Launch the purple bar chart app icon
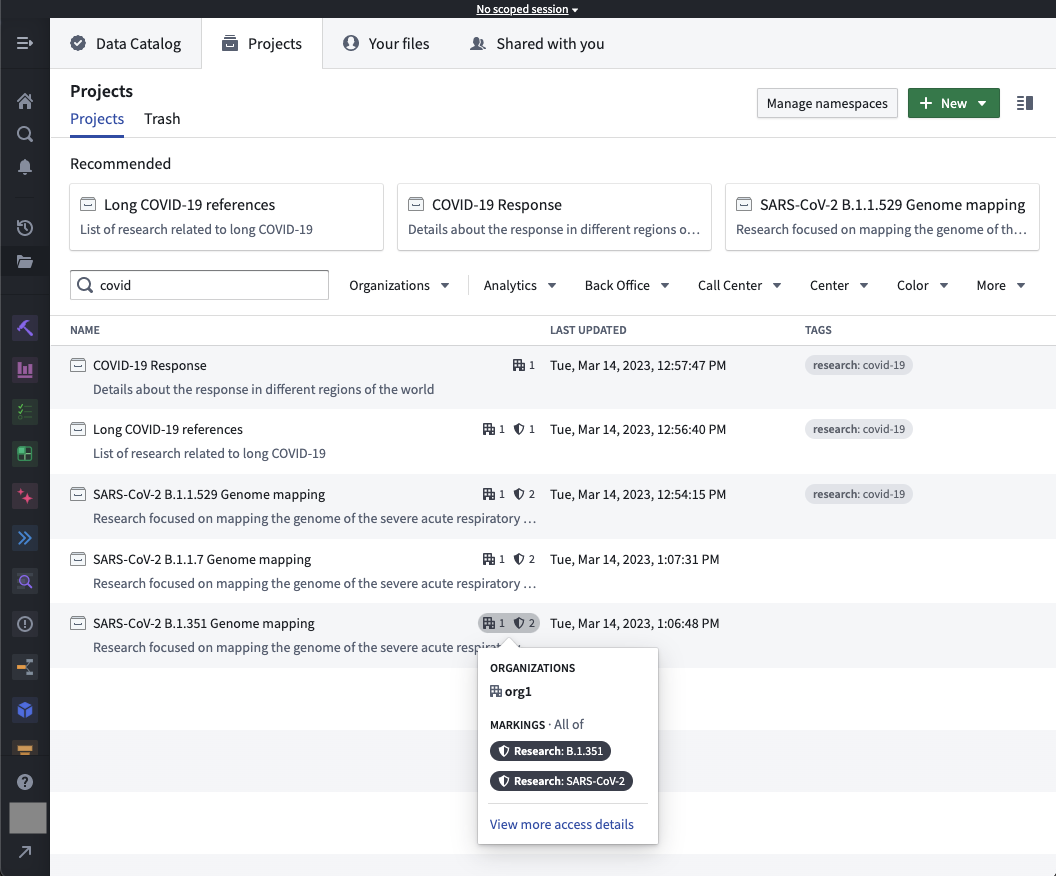The height and width of the screenshot is (876, 1056). tap(25, 370)
